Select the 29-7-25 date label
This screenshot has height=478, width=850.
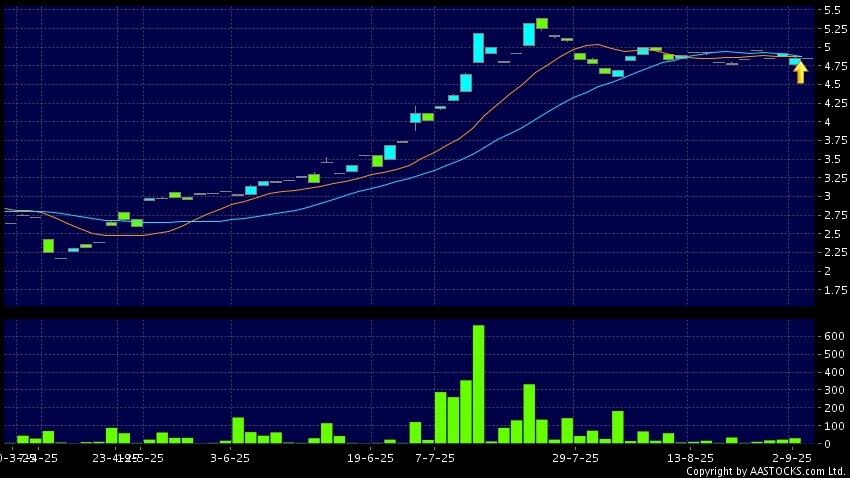click(x=576, y=458)
